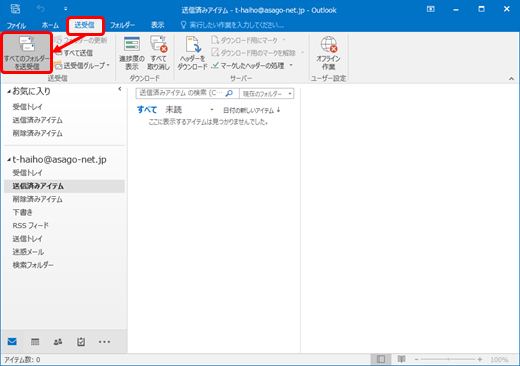Click the magnifier search icon
This screenshot has height=366, width=520.
(x=229, y=93)
